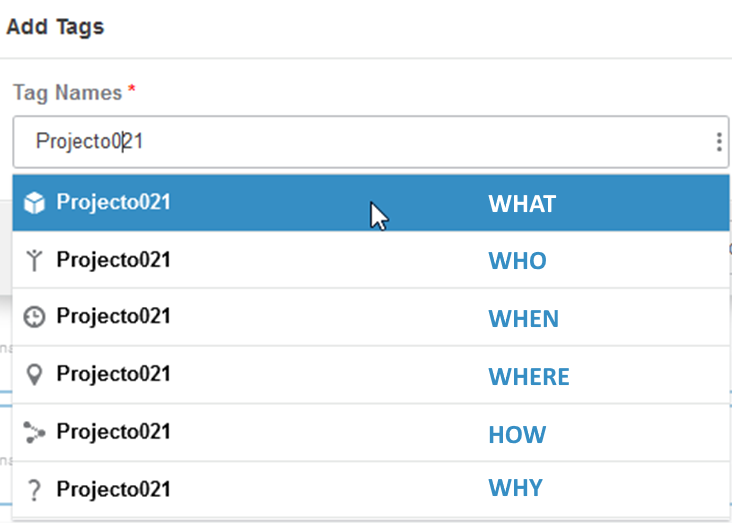Click the HOW category label
The width and height of the screenshot is (732, 523).
click(x=517, y=435)
